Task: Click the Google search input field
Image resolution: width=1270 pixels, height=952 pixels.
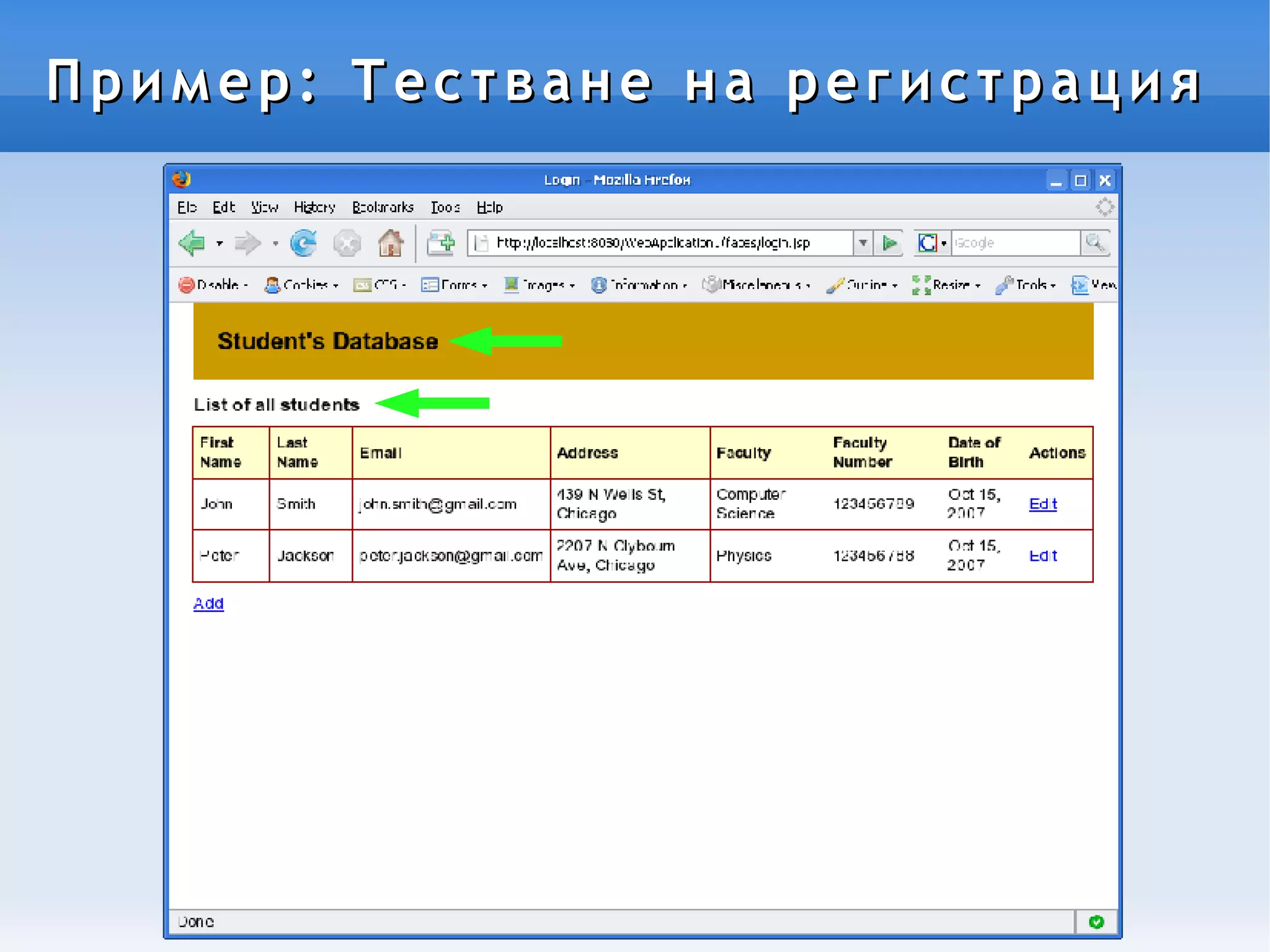Action: point(1015,242)
